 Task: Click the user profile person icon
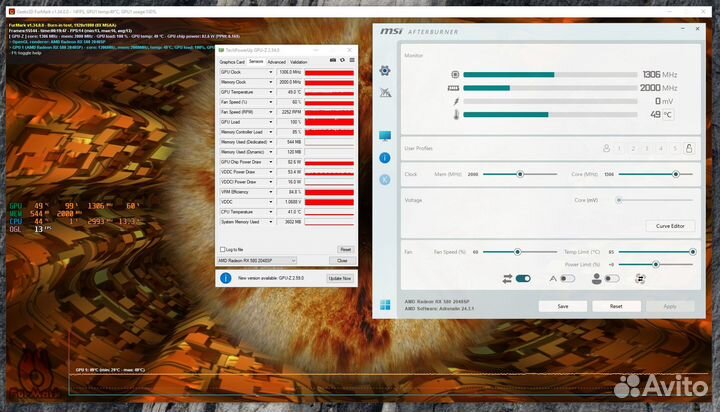[x=606, y=148]
